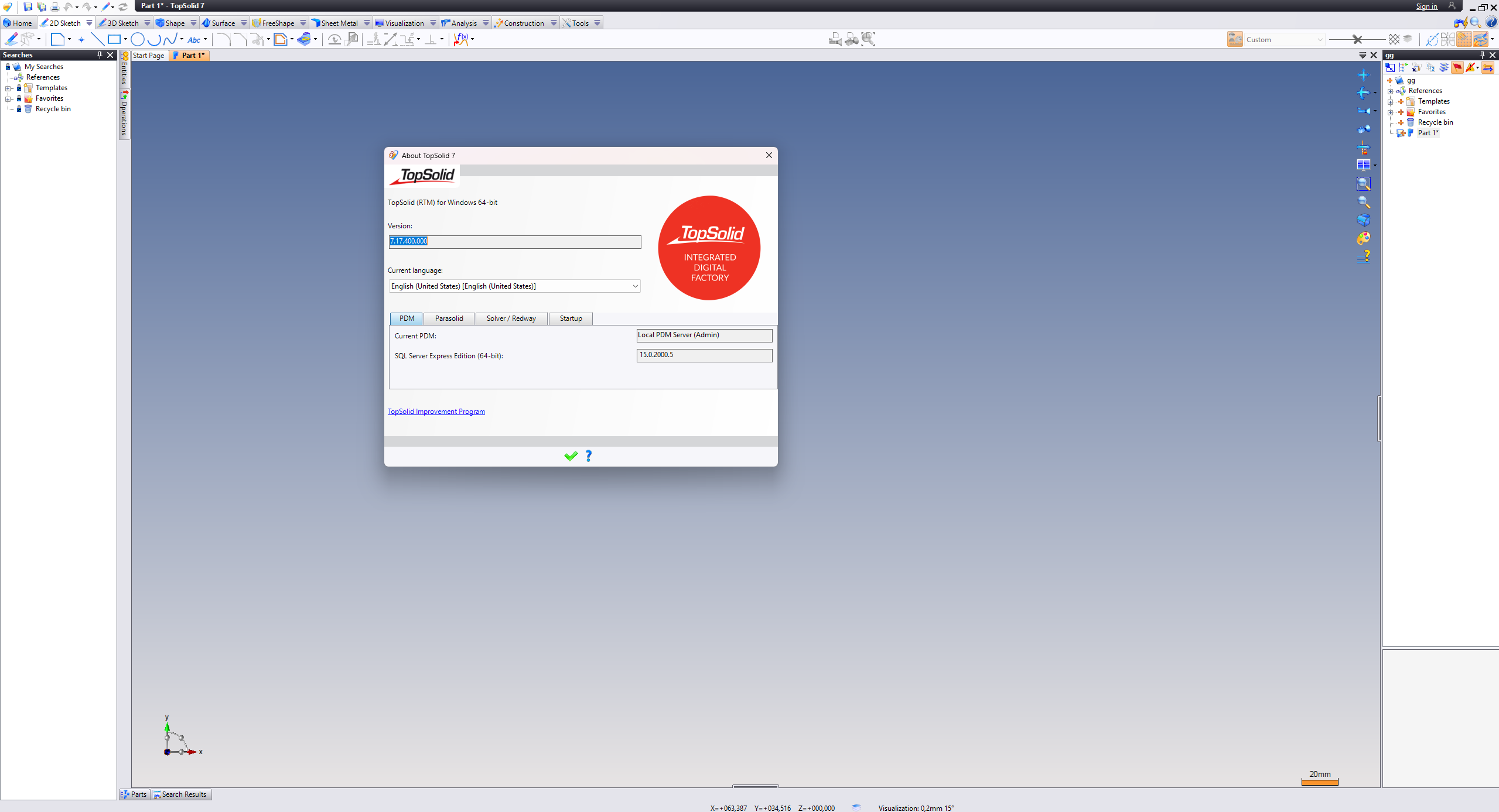Select the Spline curve tool
Viewport: 1499px width, 812px height.
click(x=170, y=39)
